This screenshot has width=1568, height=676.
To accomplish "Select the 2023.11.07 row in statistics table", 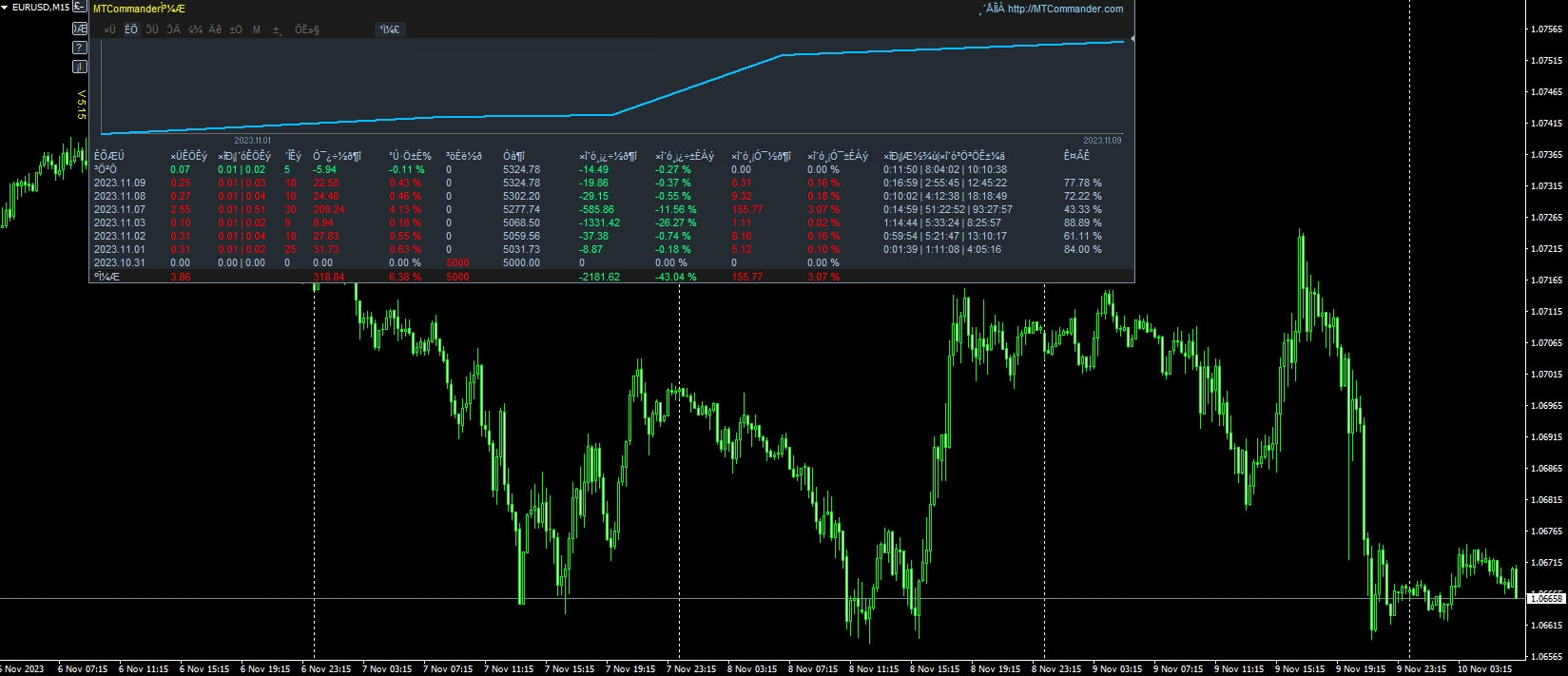I will (x=120, y=209).
